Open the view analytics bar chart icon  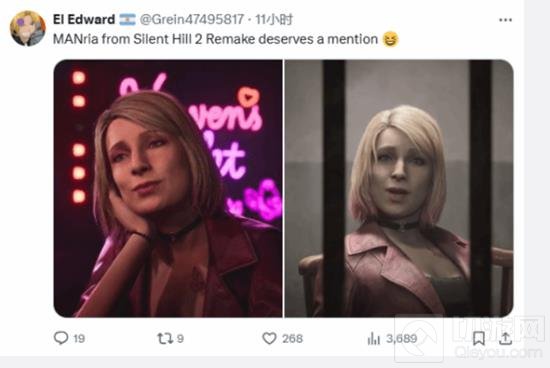(374, 339)
